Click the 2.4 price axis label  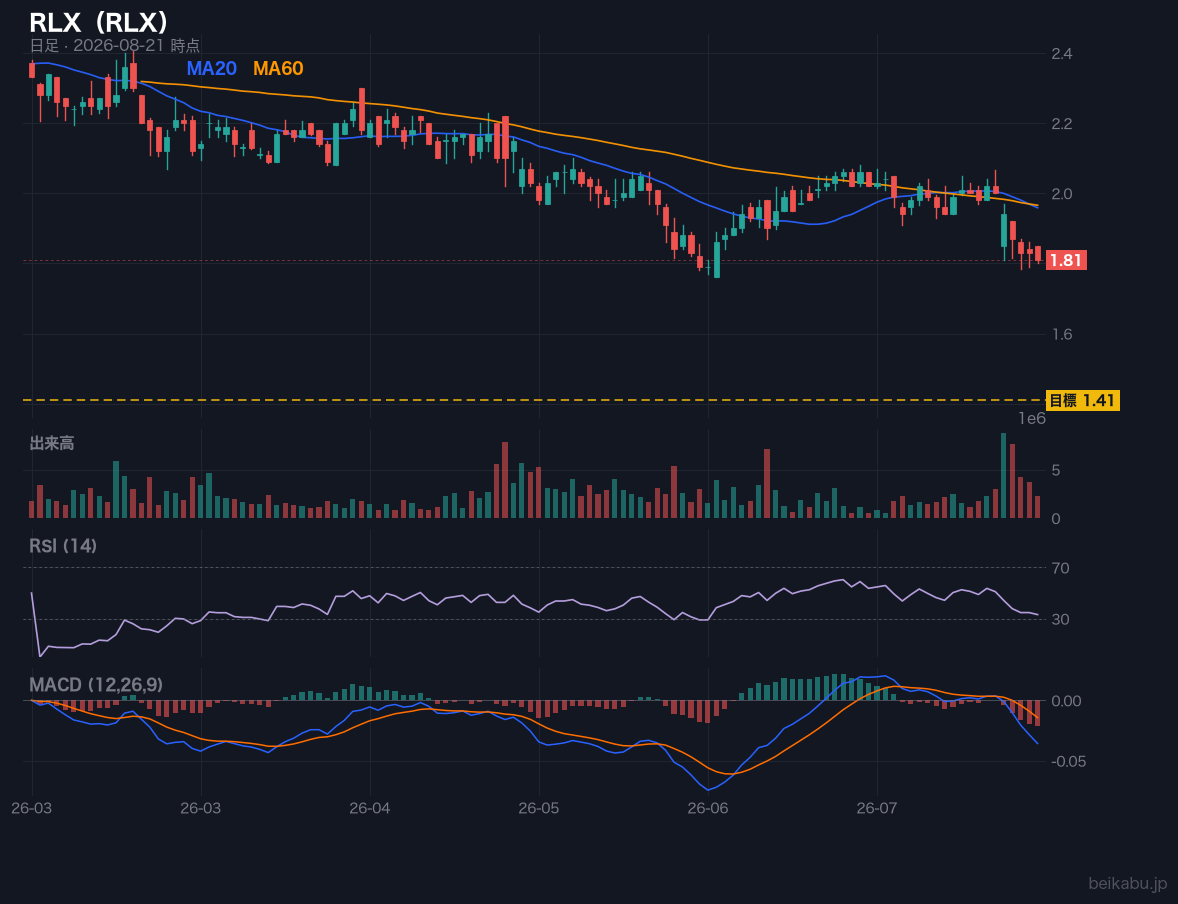coord(1062,53)
